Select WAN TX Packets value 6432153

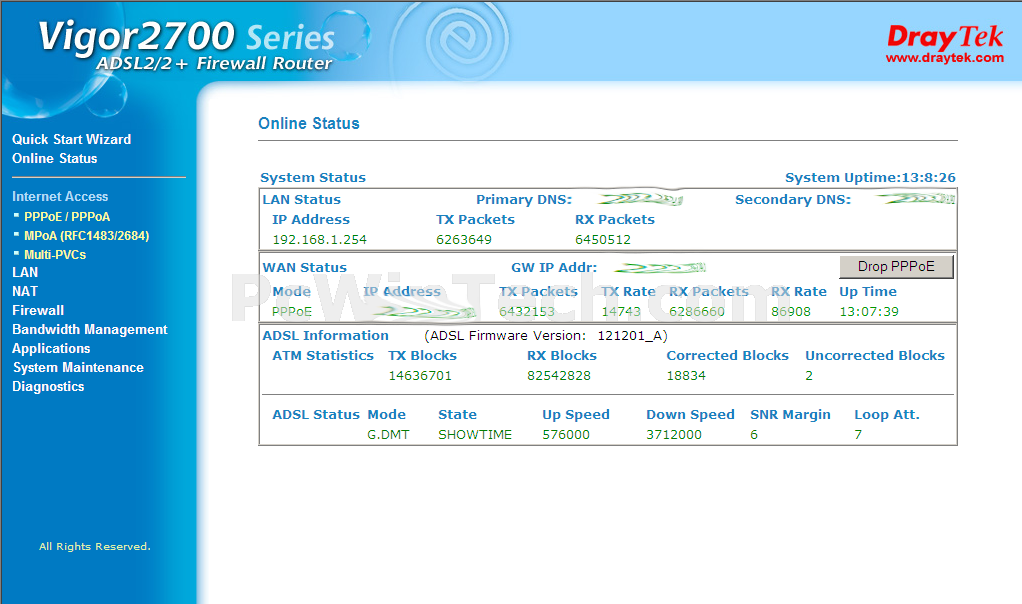pos(527,311)
